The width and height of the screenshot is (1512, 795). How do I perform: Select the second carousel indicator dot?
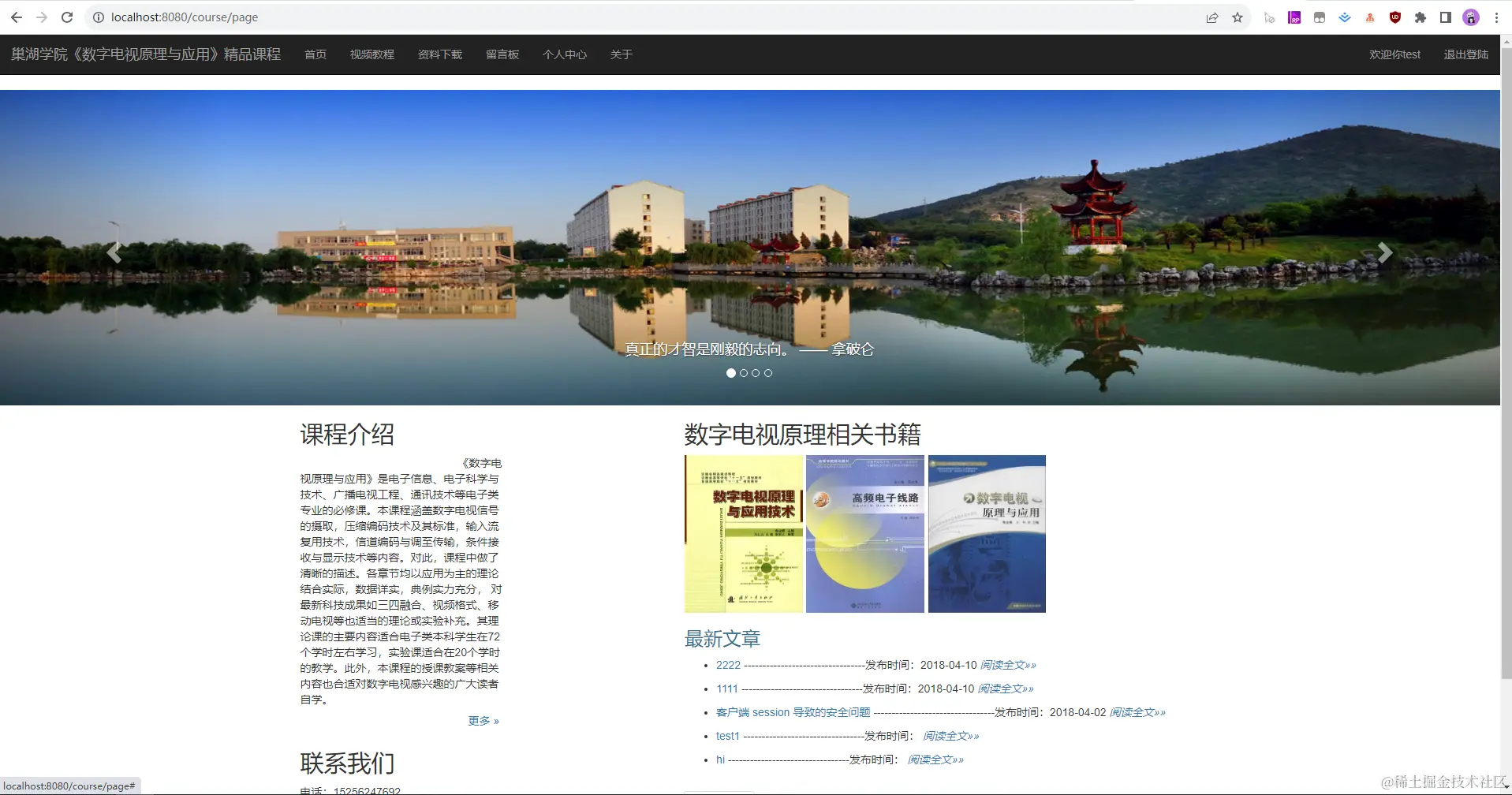tap(743, 373)
